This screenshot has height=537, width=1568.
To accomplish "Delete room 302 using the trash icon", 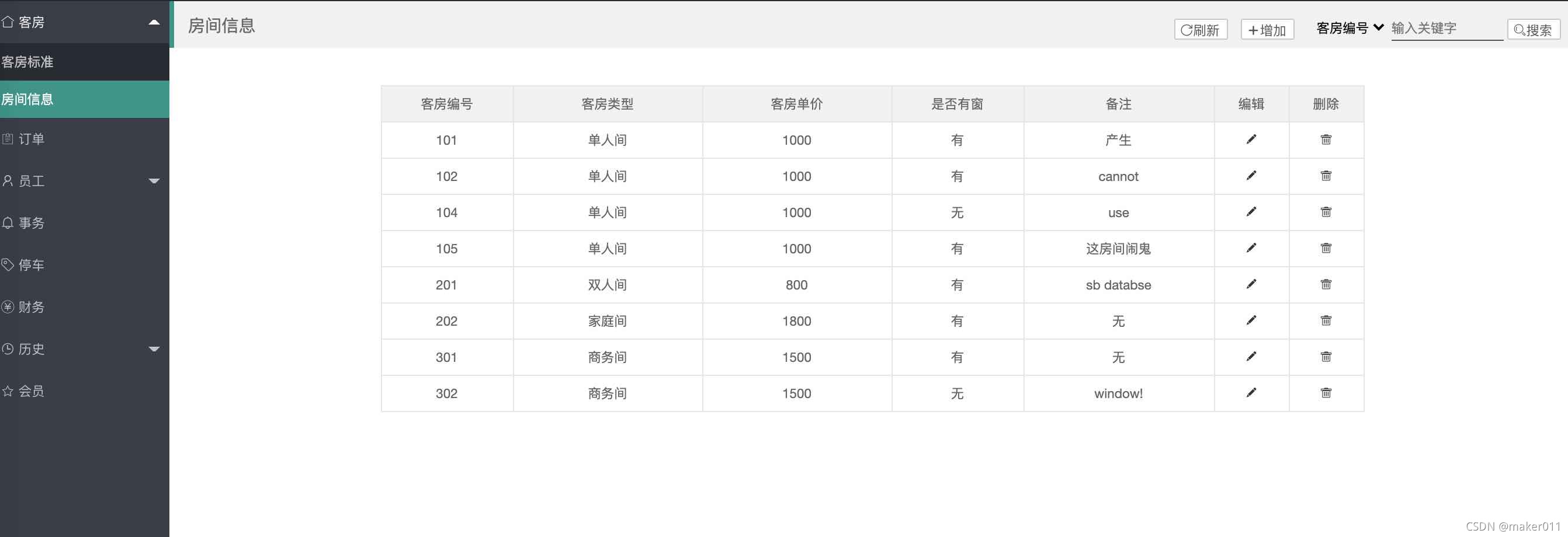I will (1326, 393).
